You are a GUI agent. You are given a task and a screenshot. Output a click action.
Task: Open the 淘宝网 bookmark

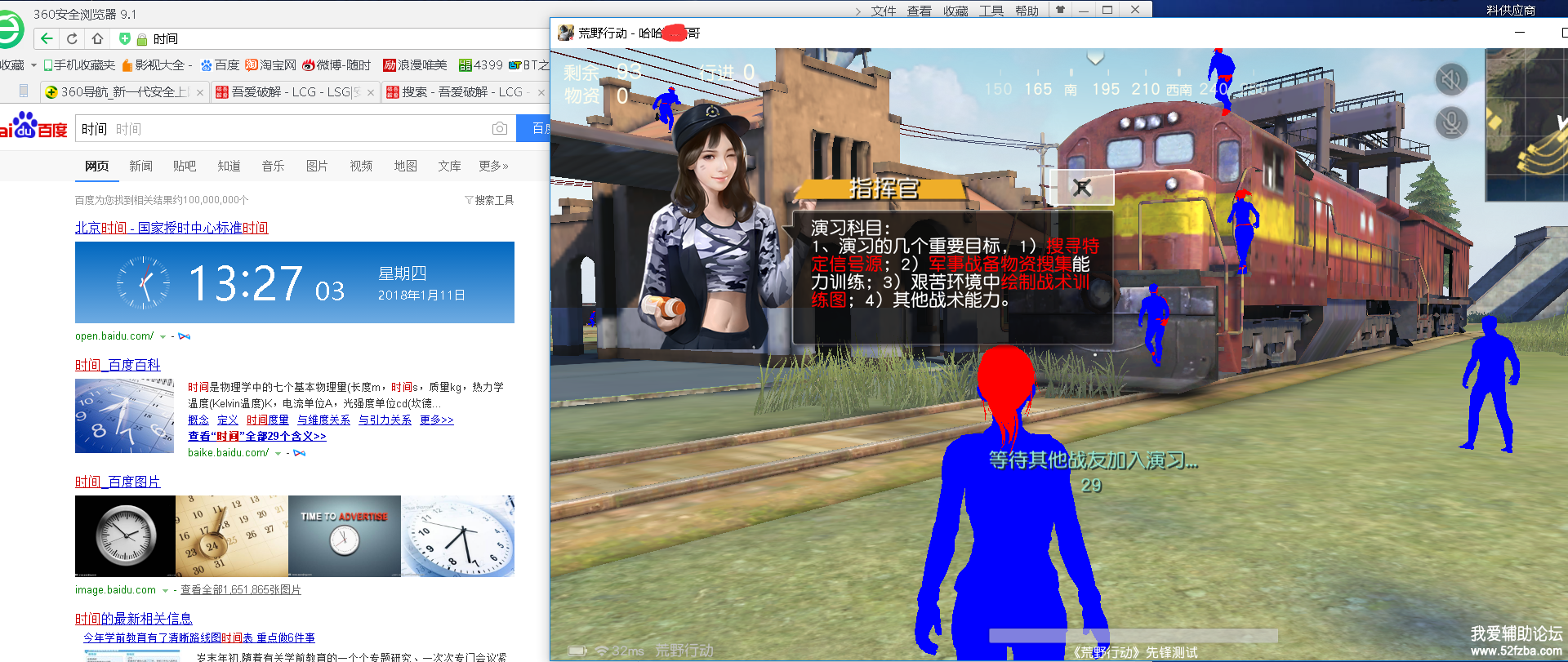point(271,65)
